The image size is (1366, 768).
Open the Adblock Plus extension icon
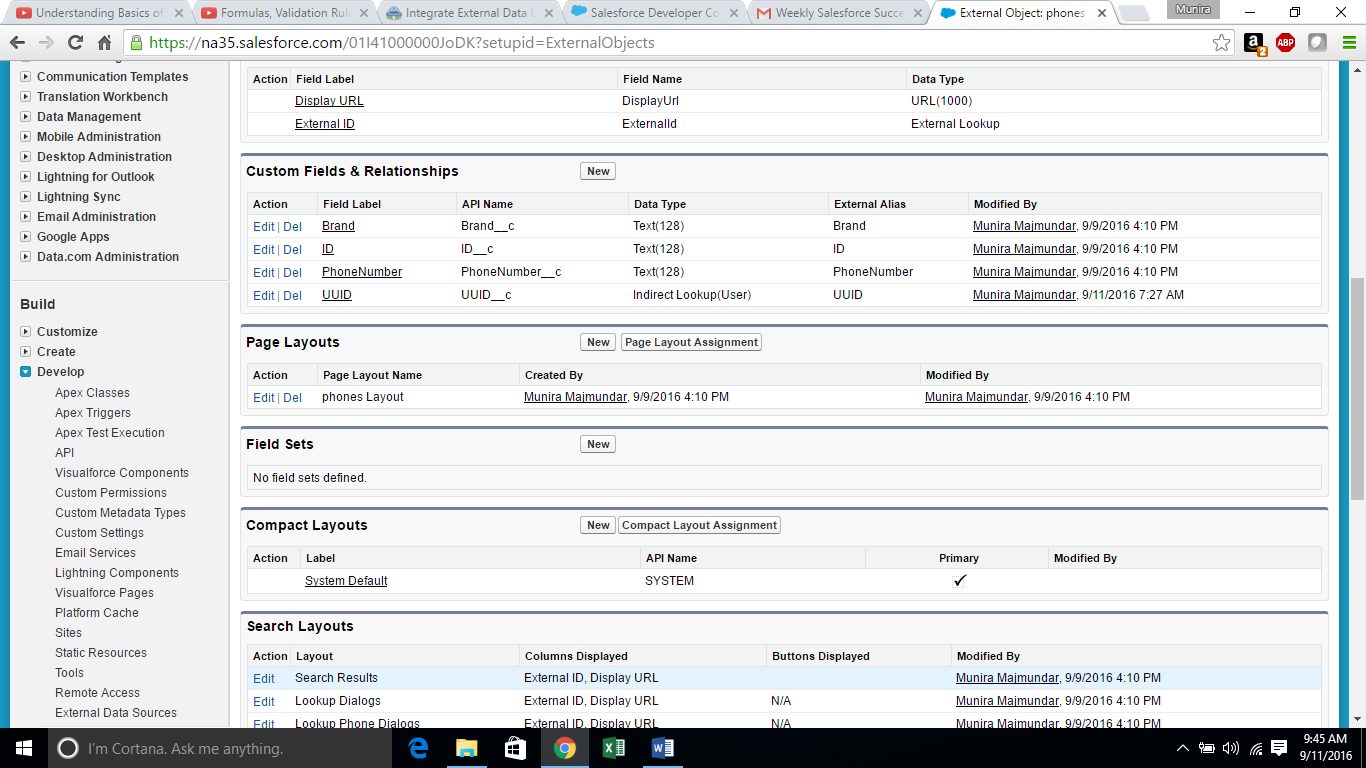pyautogui.click(x=1285, y=43)
